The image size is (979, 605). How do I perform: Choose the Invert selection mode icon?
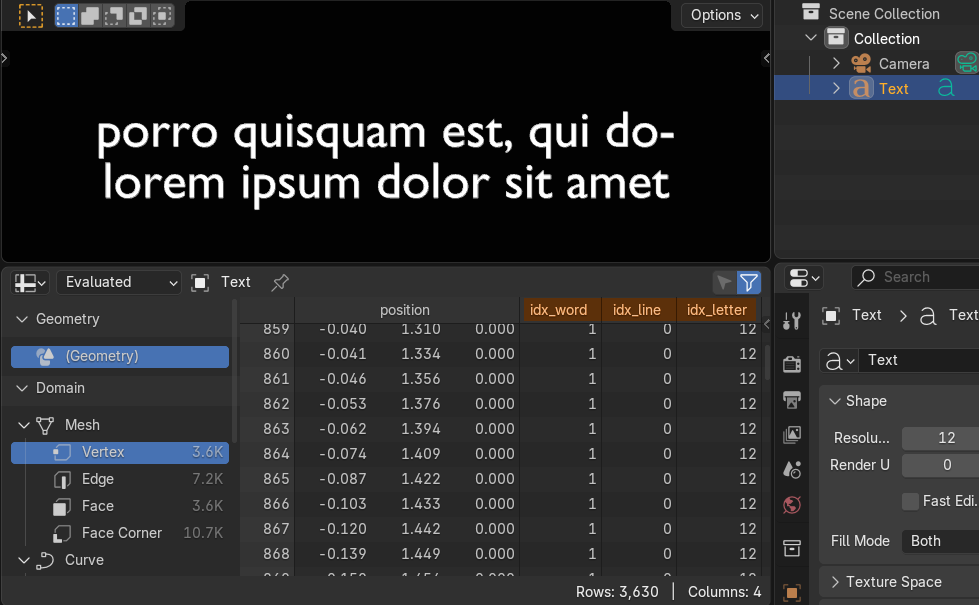point(137,16)
